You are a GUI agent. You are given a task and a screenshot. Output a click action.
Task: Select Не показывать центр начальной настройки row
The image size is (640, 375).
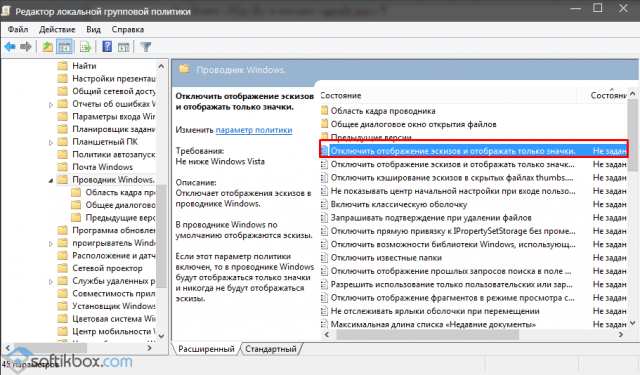click(x=473, y=191)
